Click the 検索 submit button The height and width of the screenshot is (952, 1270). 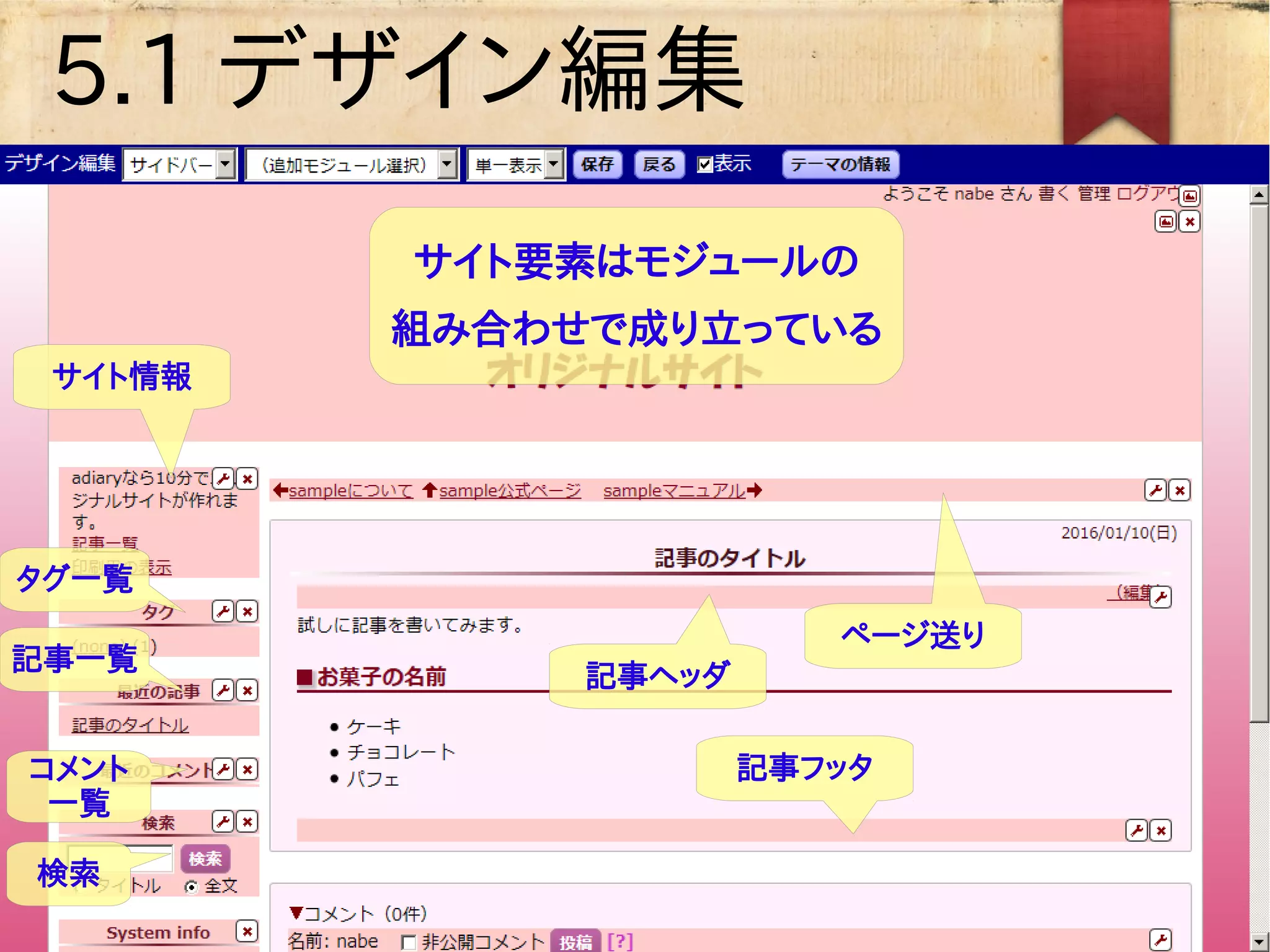tap(205, 858)
